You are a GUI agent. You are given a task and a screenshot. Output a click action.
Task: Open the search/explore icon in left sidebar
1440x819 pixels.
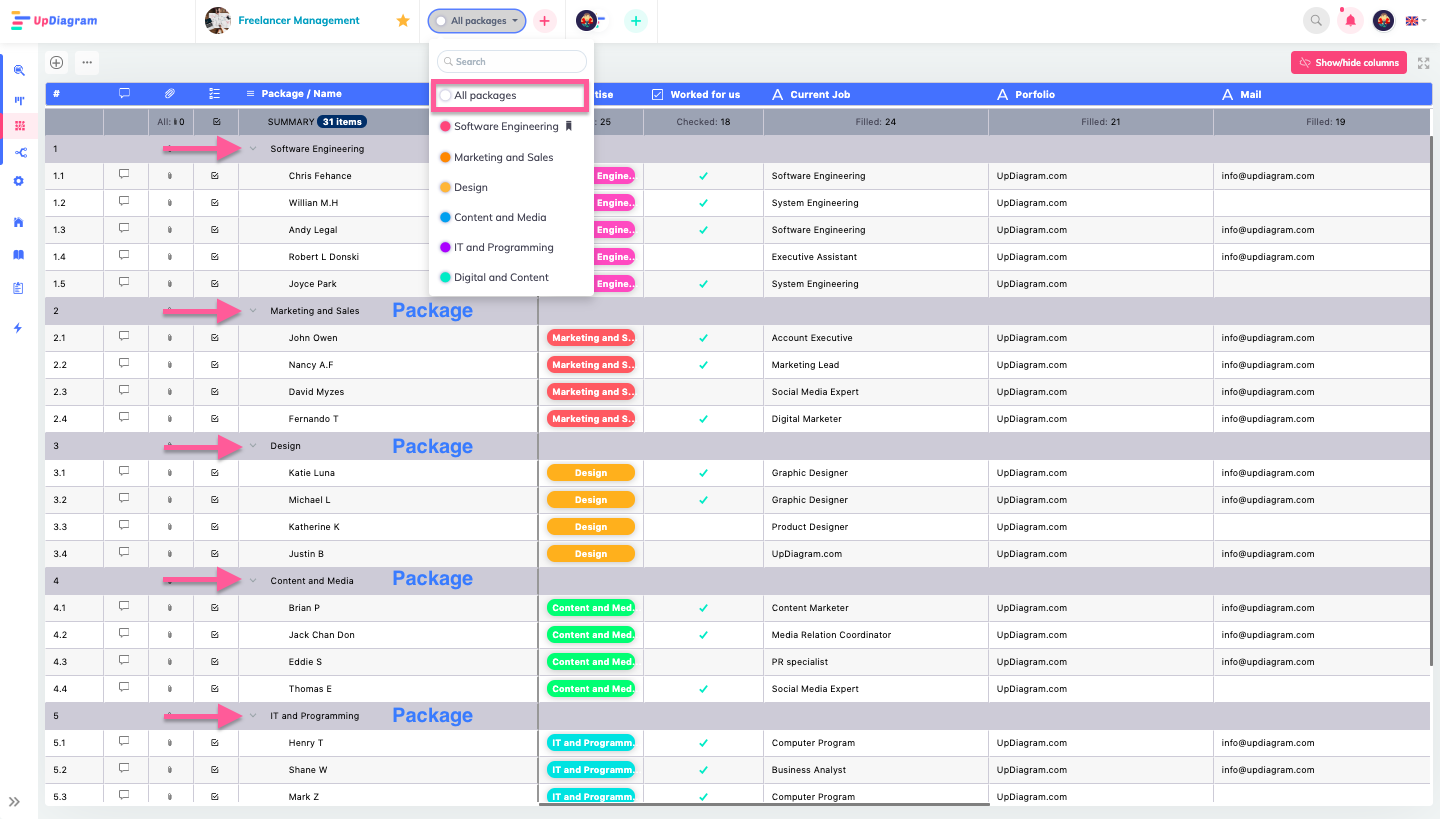click(19, 70)
